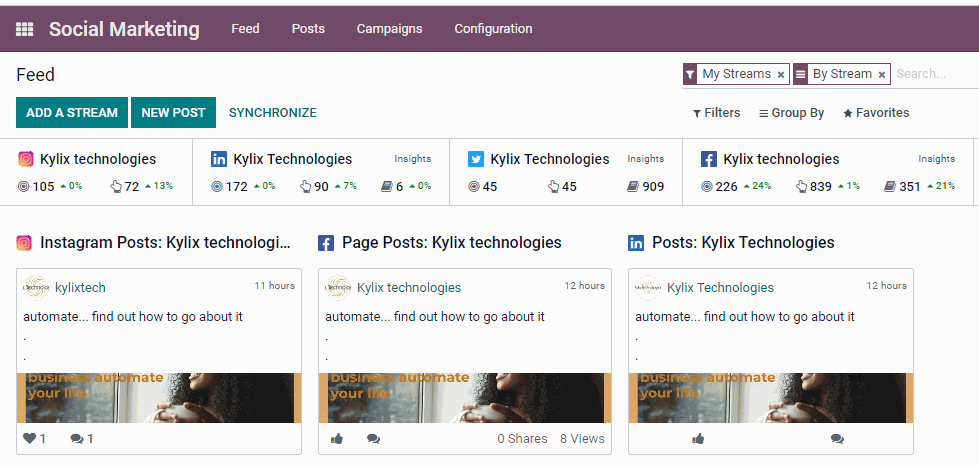Click the Facebook icon of Page Posts stream
The height and width of the screenshot is (465, 979).
tap(326, 243)
